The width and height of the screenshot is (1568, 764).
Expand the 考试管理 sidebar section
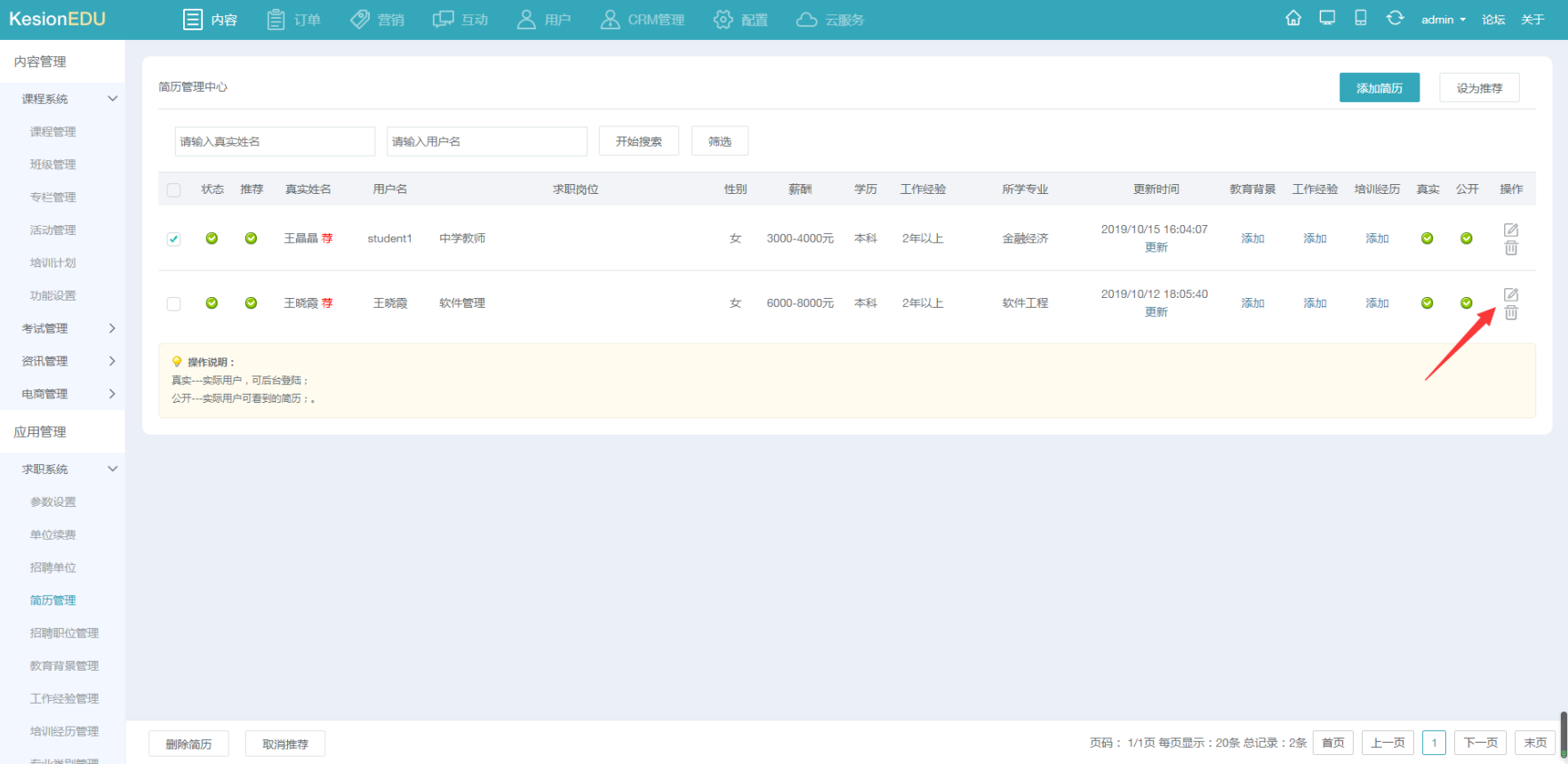[x=112, y=328]
